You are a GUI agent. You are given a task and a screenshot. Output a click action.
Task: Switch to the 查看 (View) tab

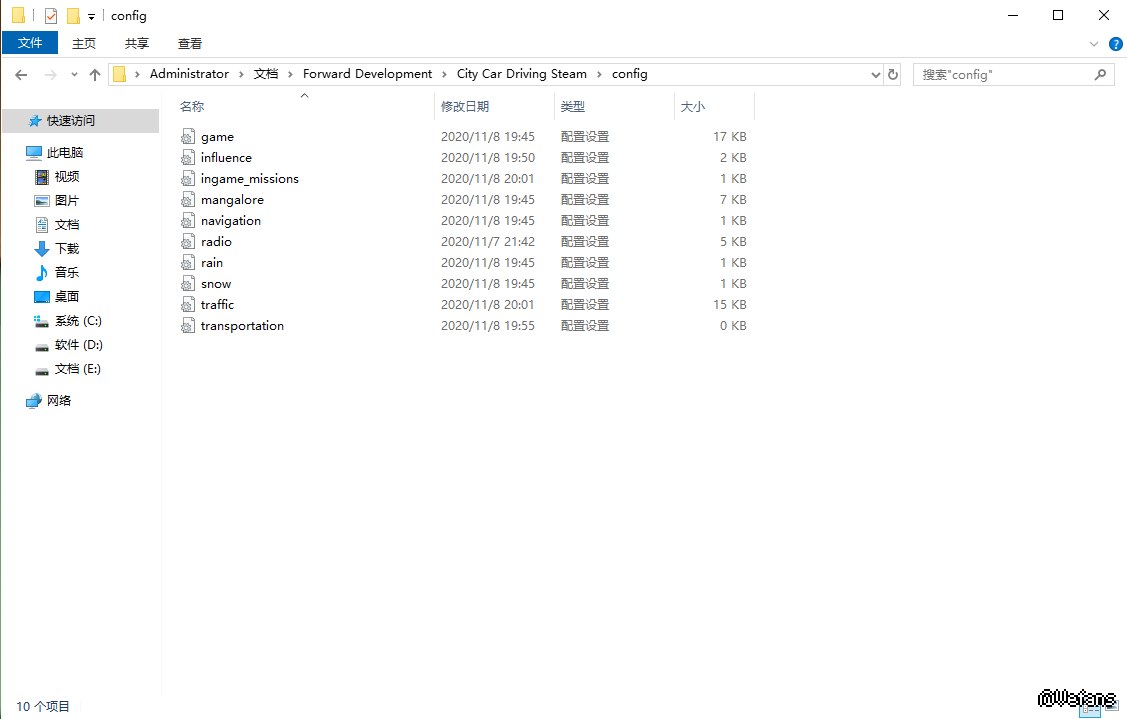190,43
